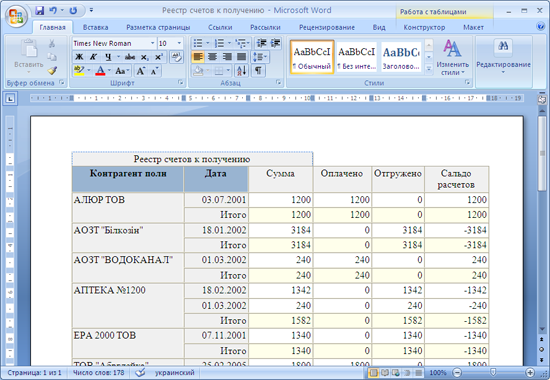Select the Заголовок style
550x380 pixels.
pos(401,57)
